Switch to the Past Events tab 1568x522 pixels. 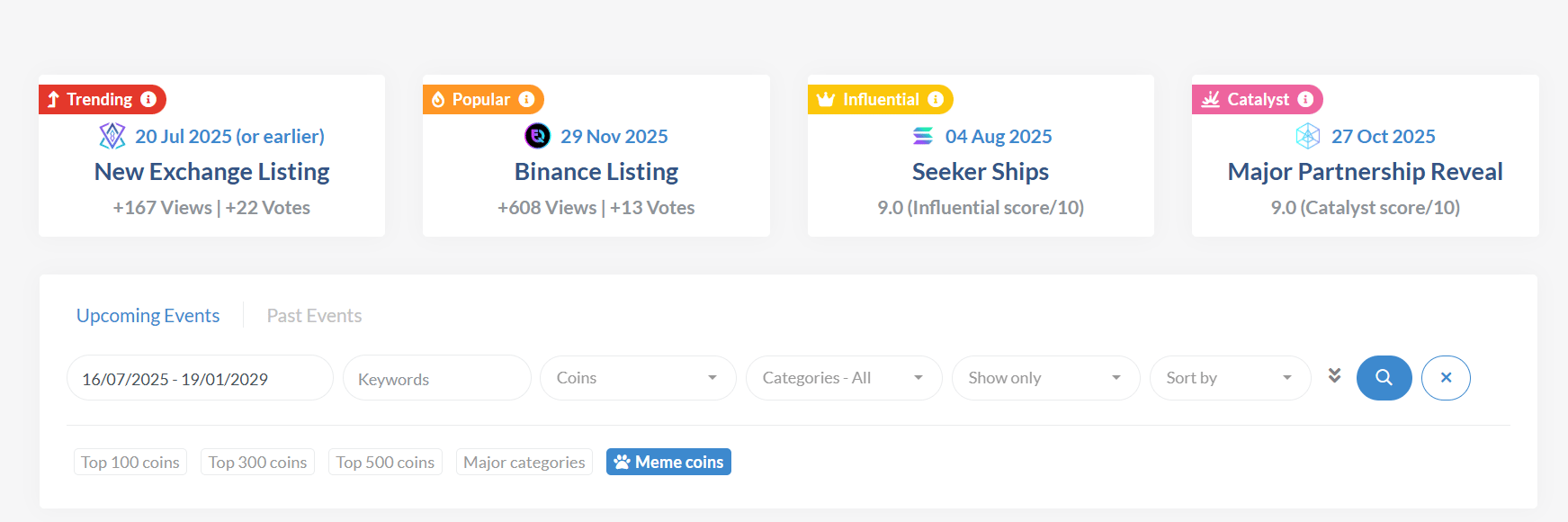(314, 316)
